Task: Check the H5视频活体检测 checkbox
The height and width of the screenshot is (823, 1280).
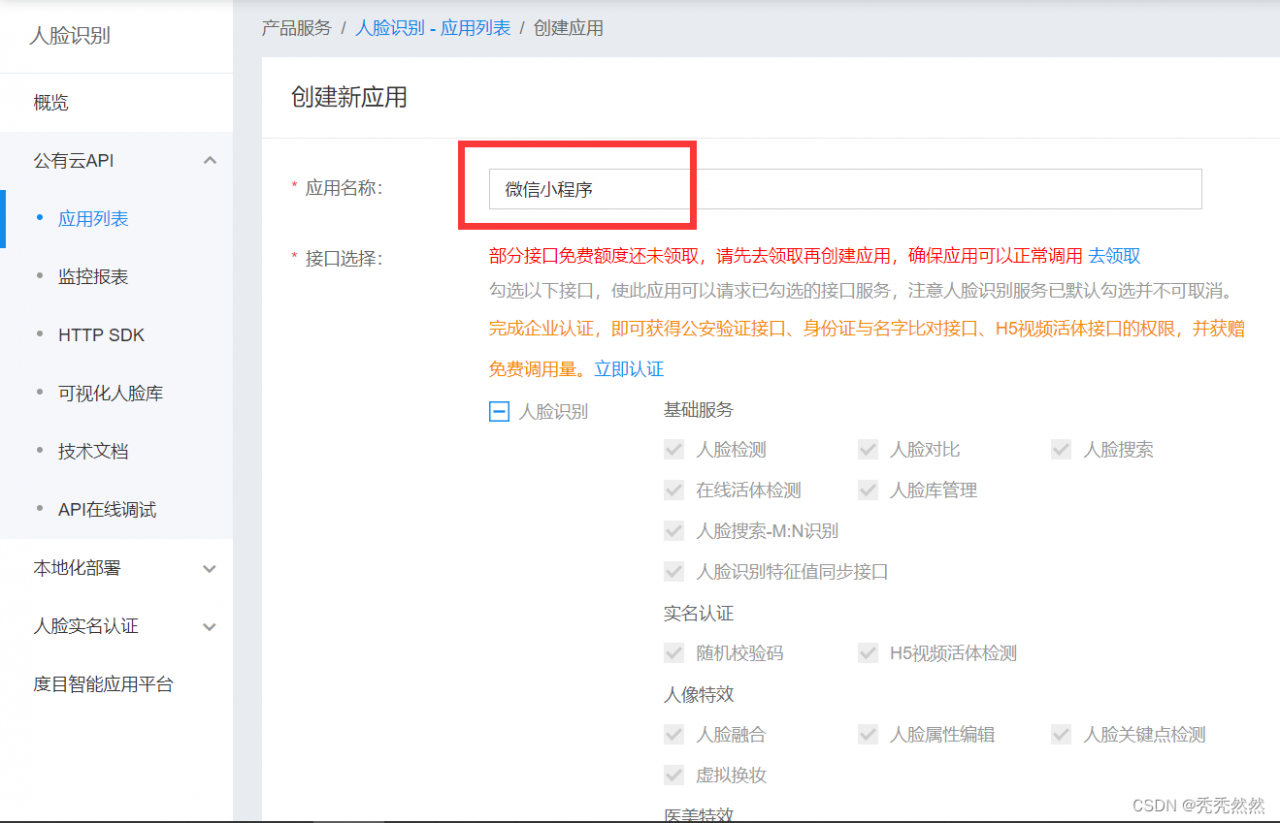Action: [x=867, y=653]
